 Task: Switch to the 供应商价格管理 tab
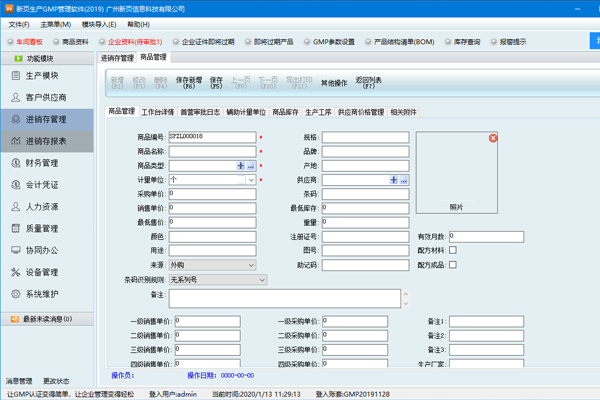click(360, 112)
